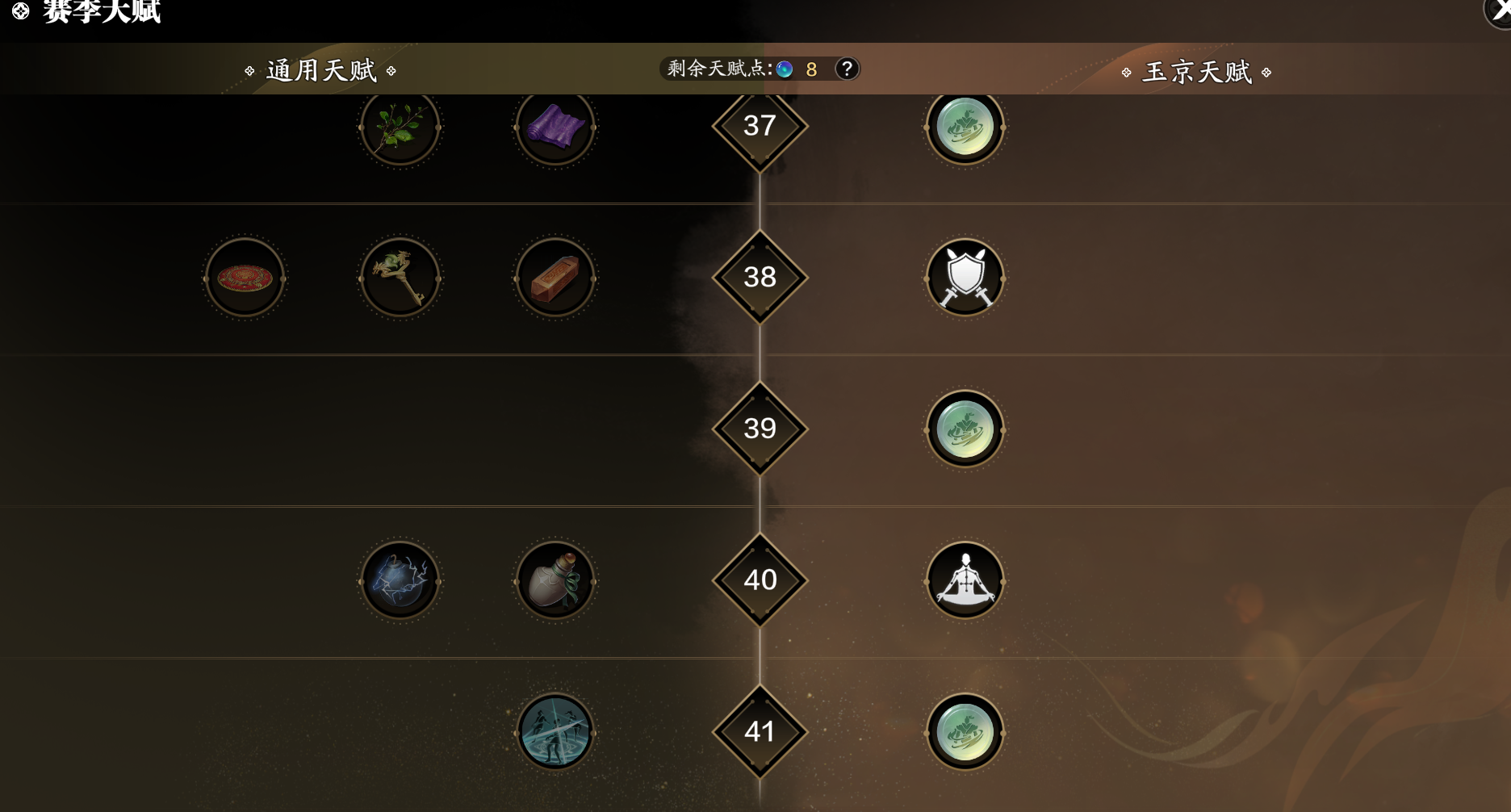Viewport: 1511px width, 812px height.
Task: Click the level 39 diamond node
Action: tap(760, 428)
